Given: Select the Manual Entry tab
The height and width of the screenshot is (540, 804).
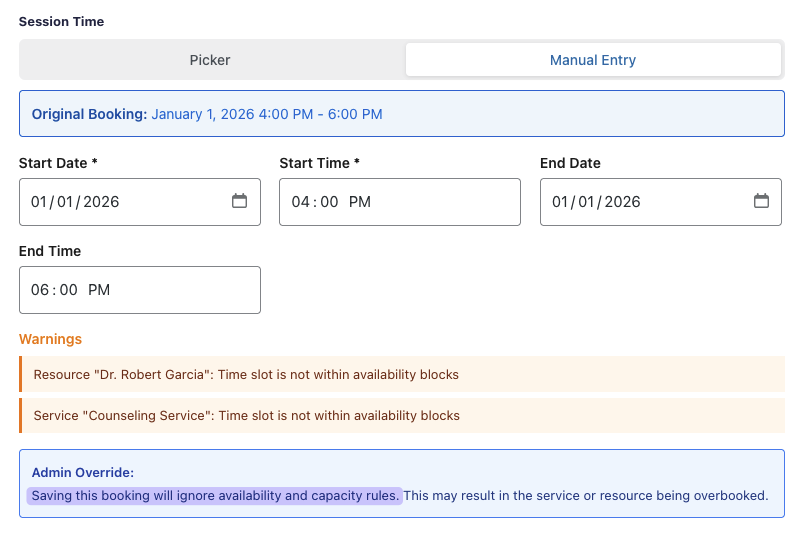Looking at the screenshot, I should [x=593, y=60].
